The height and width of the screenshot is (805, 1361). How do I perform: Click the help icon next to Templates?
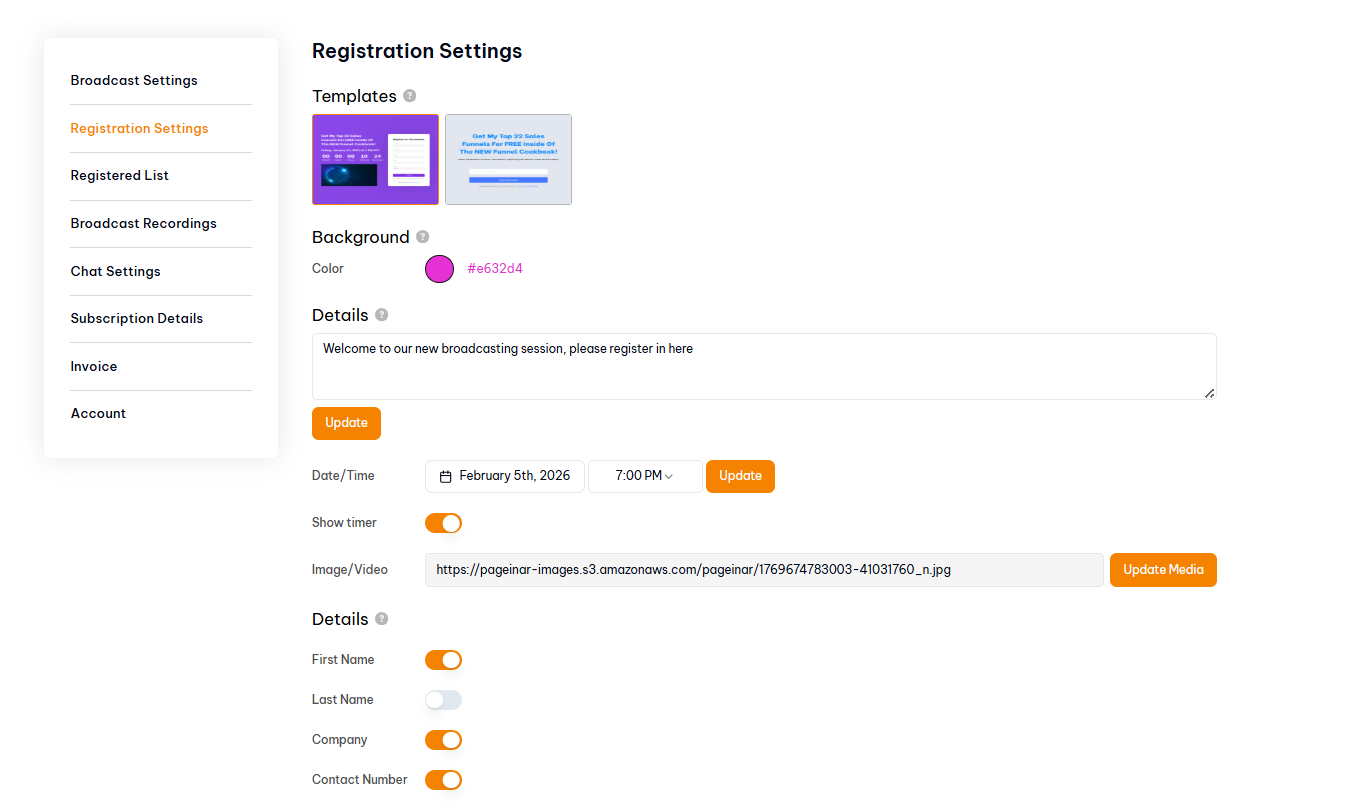pyautogui.click(x=409, y=96)
